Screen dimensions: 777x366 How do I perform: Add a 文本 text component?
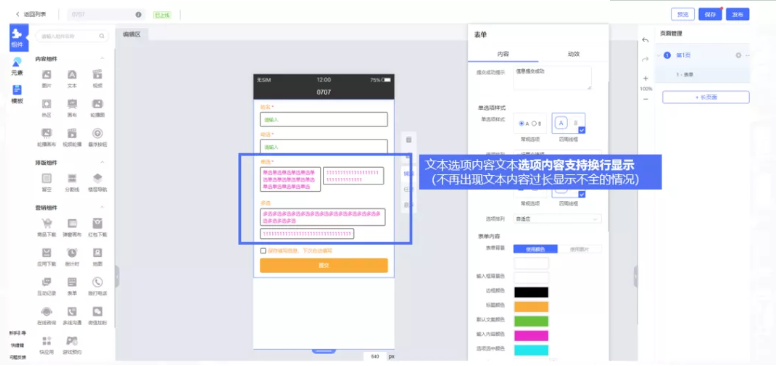[x=72, y=78]
